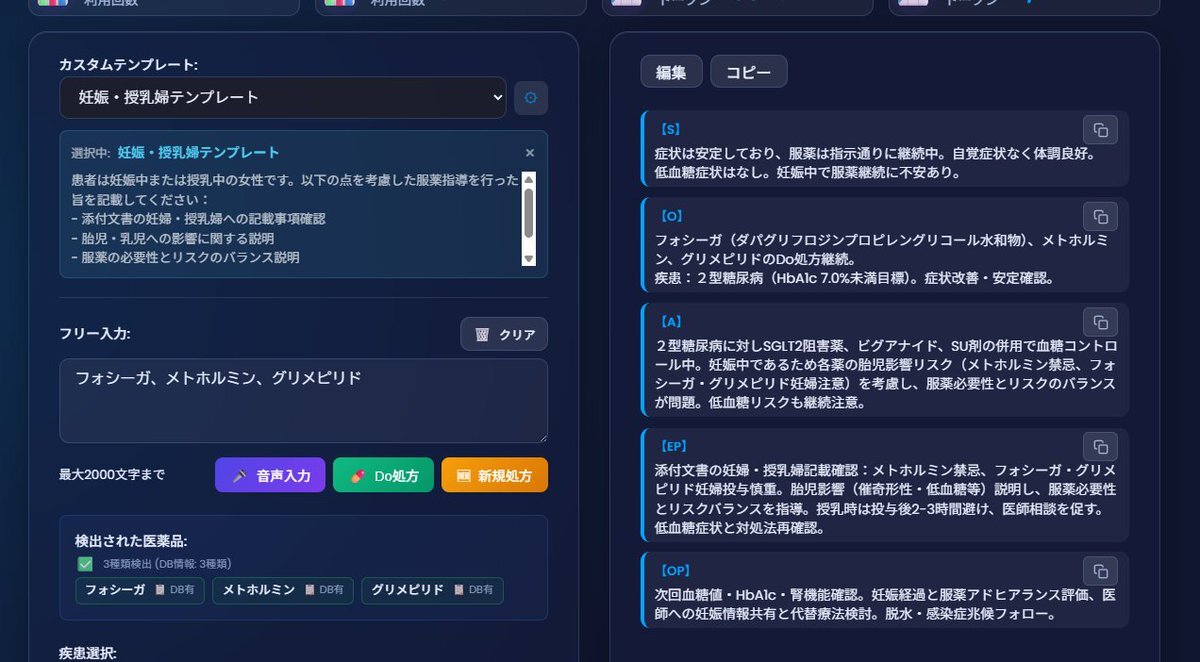Click the 検出された医薬品 heading
The width and height of the screenshot is (1200, 662).
(131, 540)
